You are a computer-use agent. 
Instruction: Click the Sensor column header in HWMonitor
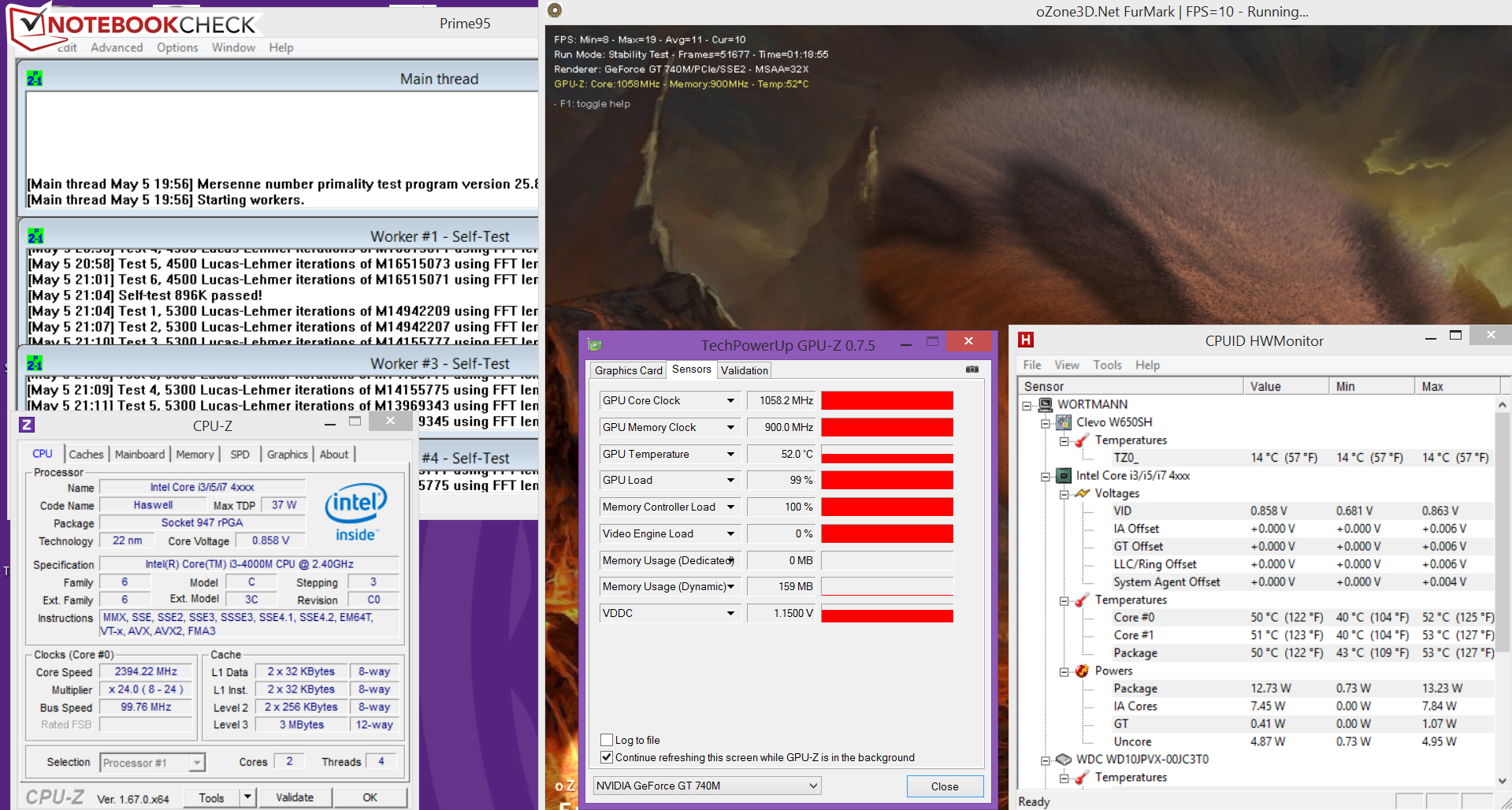coord(1131,386)
